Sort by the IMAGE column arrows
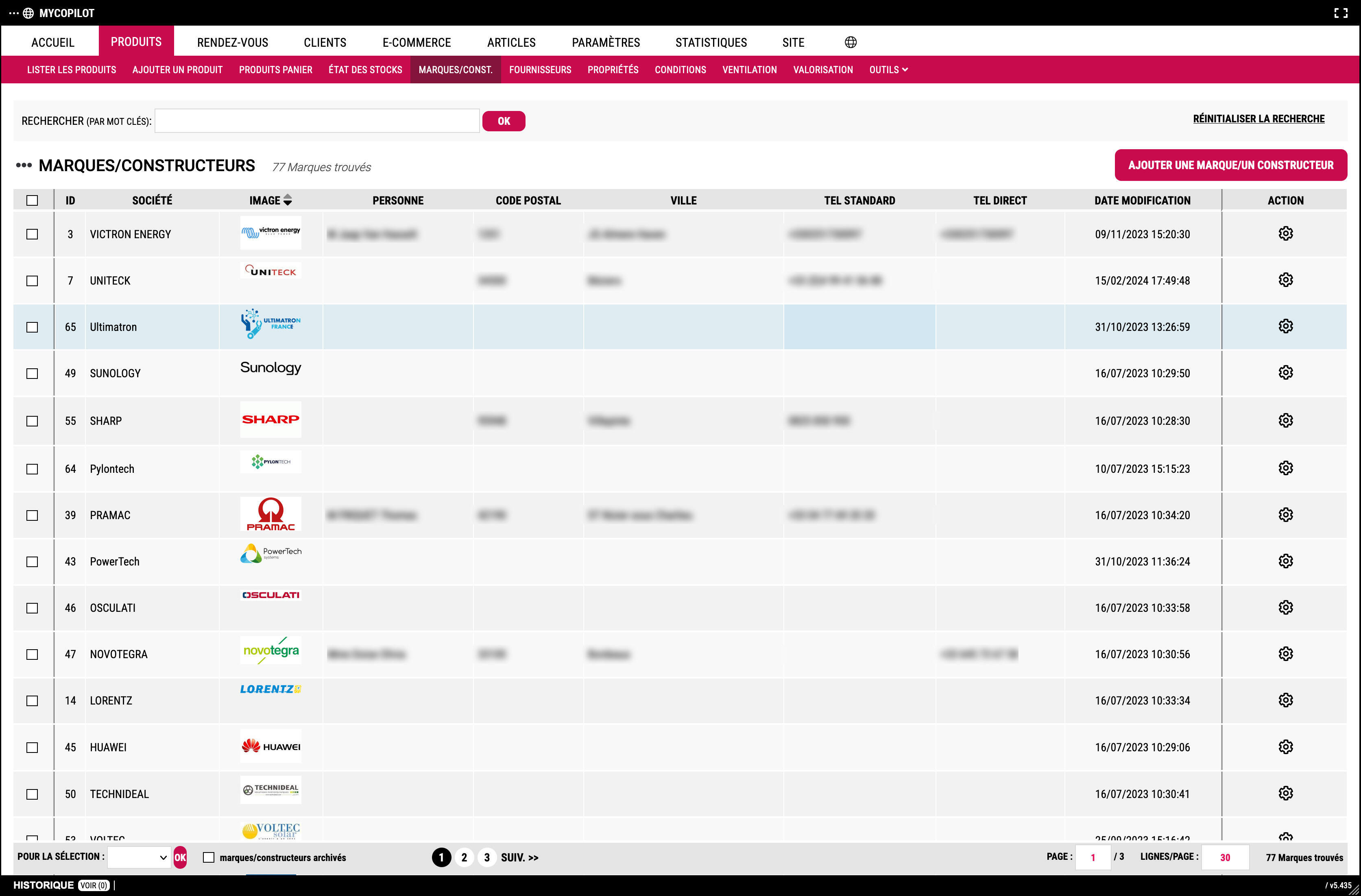Viewport: 1361px width, 896px height. click(x=288, y=200)
